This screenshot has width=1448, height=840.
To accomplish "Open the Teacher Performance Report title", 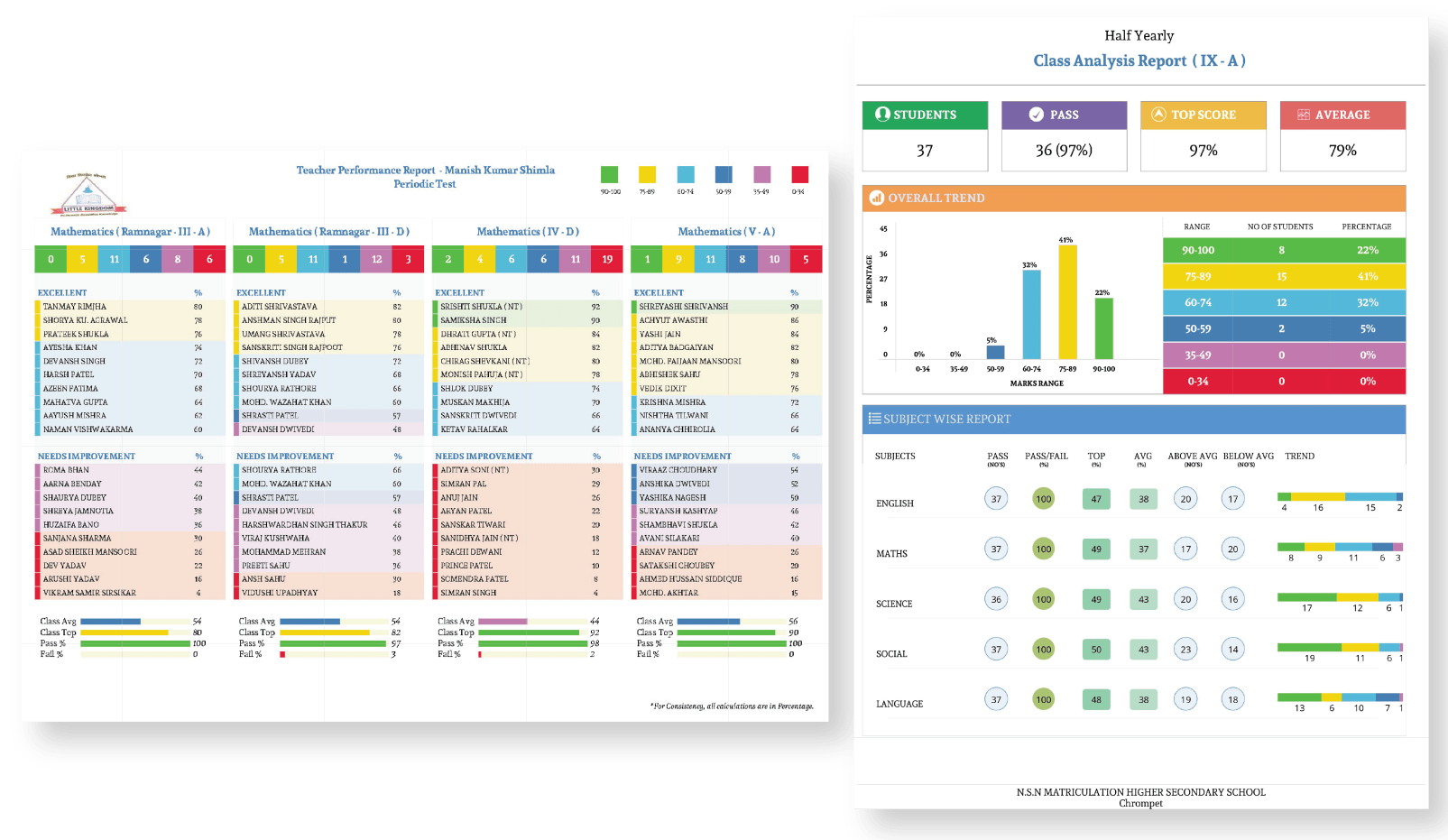I will 425,170.
